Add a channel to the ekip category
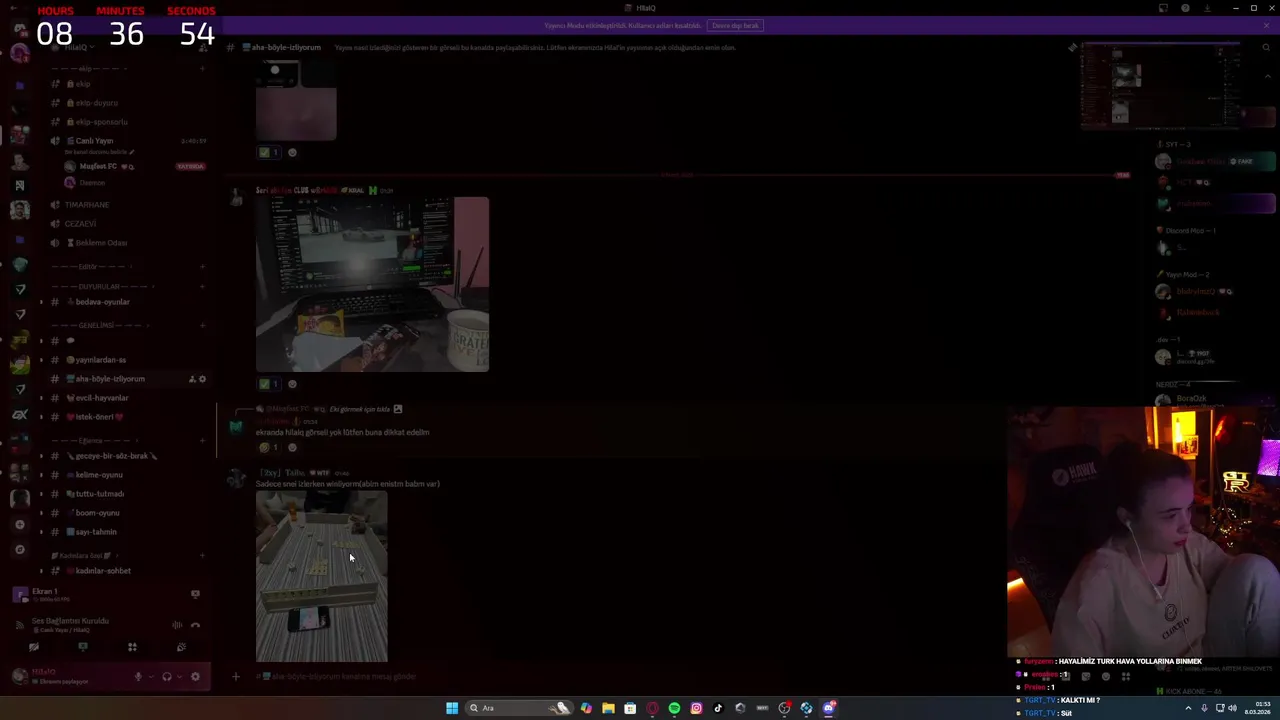Viewport: 1280px width, 720px height. point(203,68)
